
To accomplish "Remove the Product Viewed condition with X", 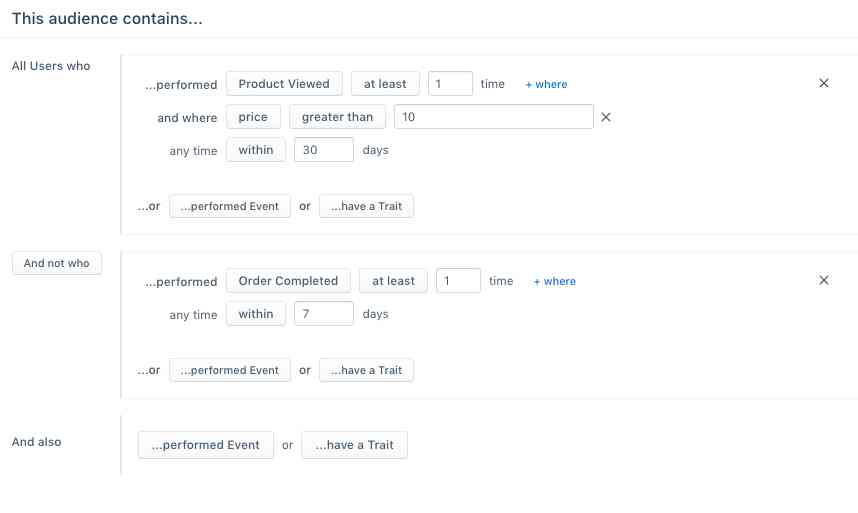I will (824, 83).
